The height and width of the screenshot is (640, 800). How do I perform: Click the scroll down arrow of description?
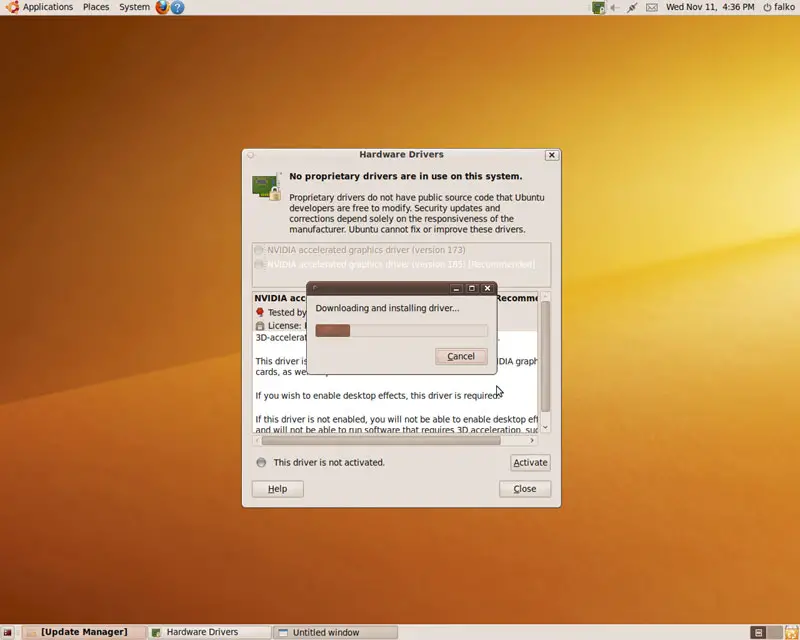545,428
